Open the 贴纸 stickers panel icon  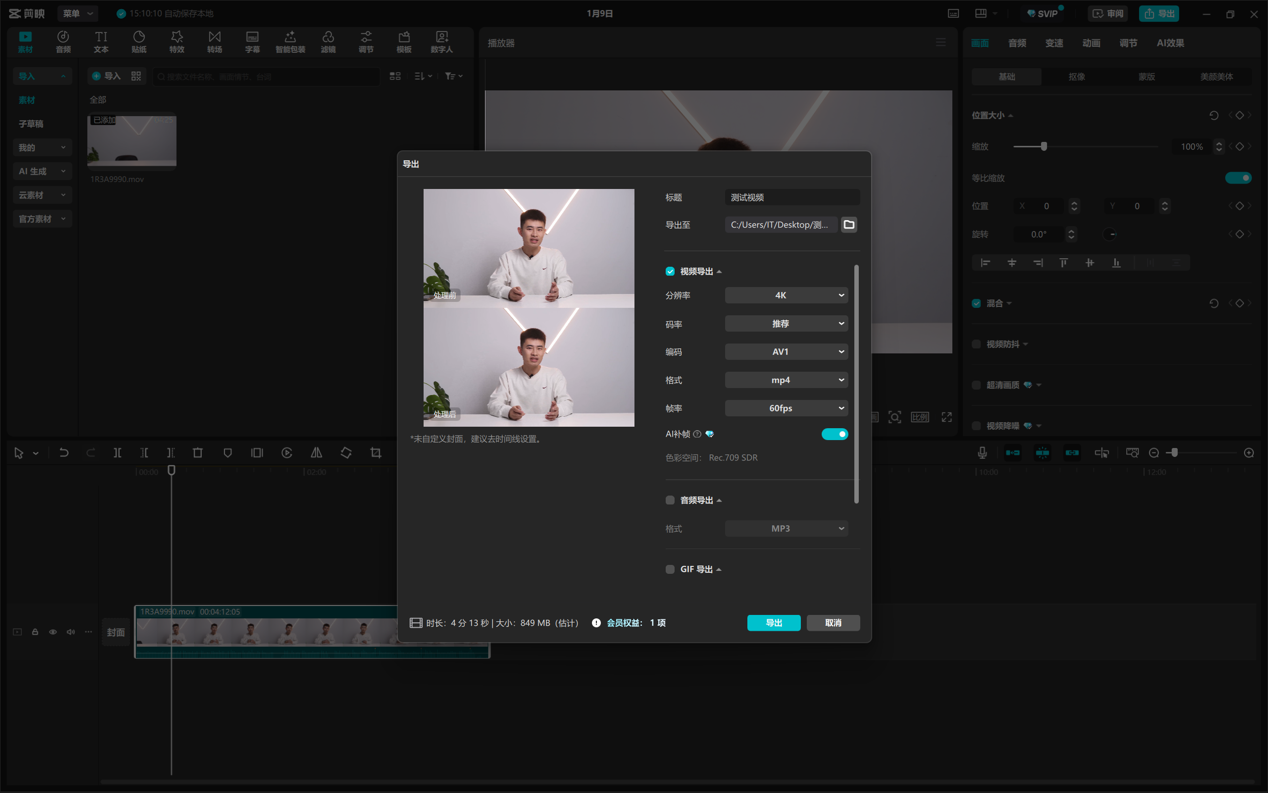tap(139, 42)
